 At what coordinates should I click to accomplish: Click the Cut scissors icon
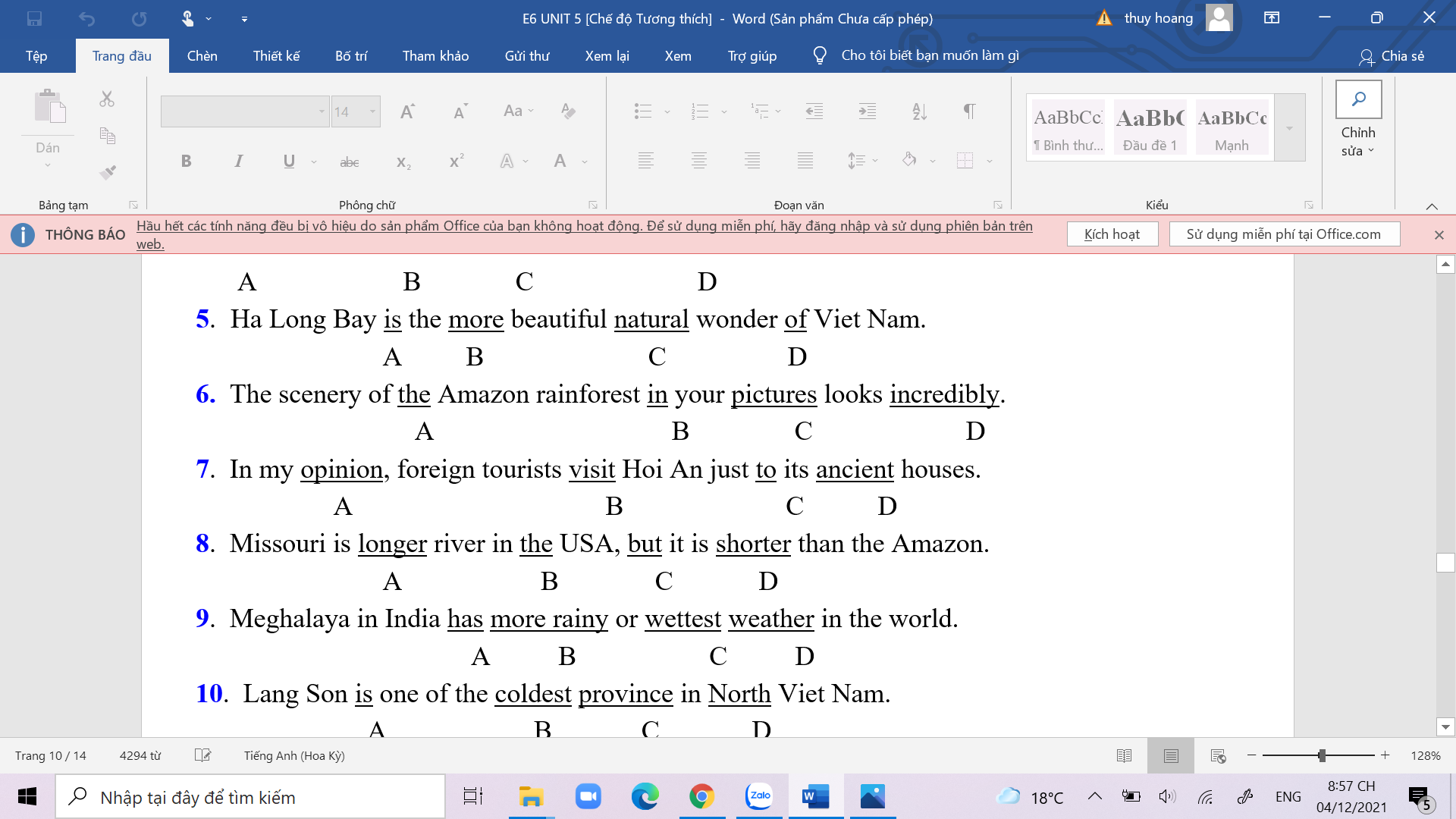pyautogui.click(x=107, y=99)
